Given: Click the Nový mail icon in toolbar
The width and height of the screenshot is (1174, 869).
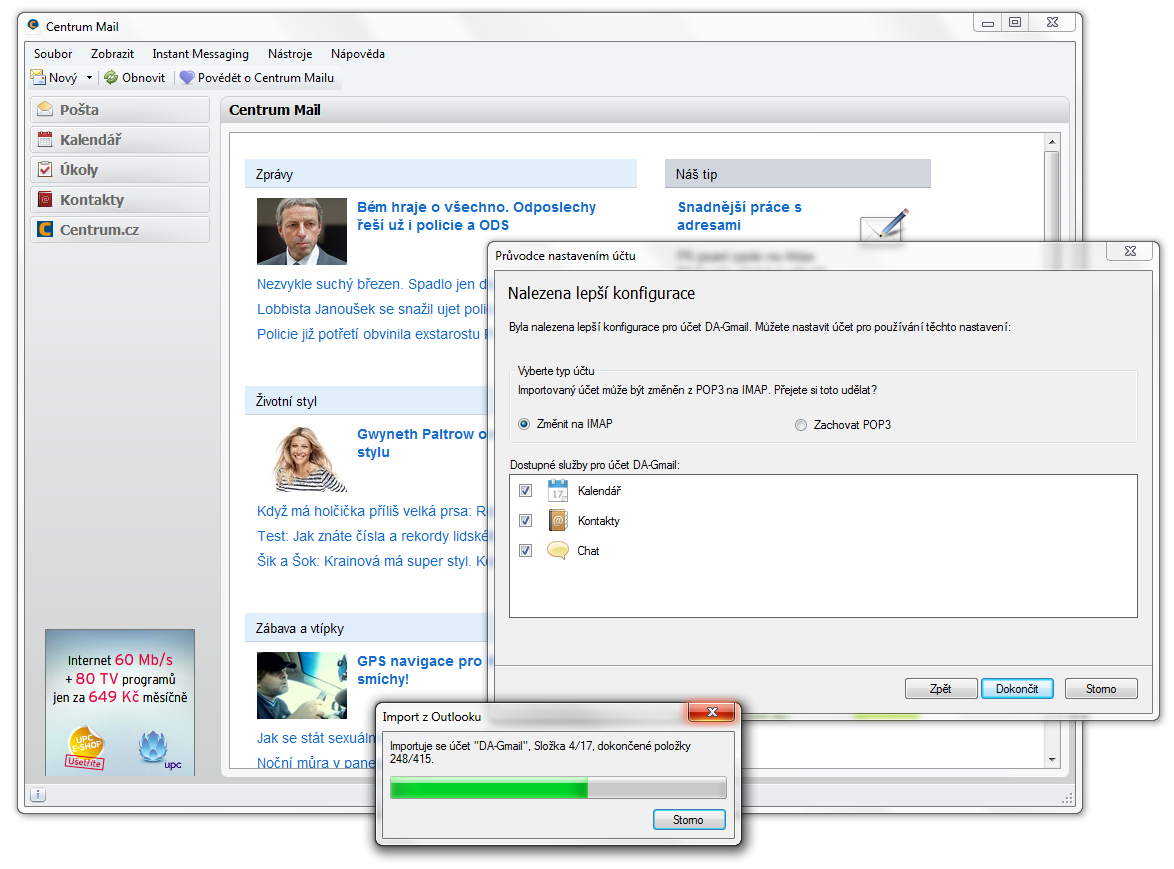Looking at the screenshot, I should 38,77.
